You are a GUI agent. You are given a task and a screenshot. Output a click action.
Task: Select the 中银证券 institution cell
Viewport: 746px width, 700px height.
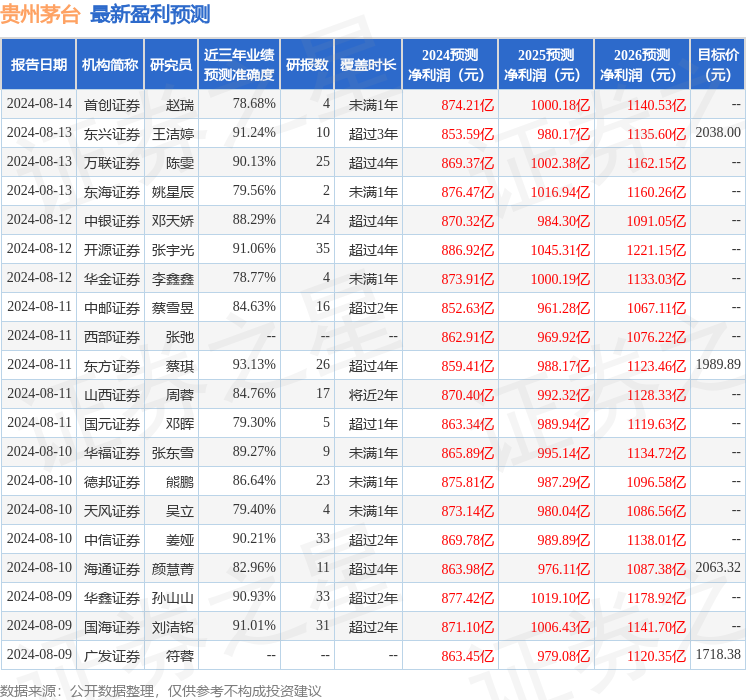coord(112,221)
